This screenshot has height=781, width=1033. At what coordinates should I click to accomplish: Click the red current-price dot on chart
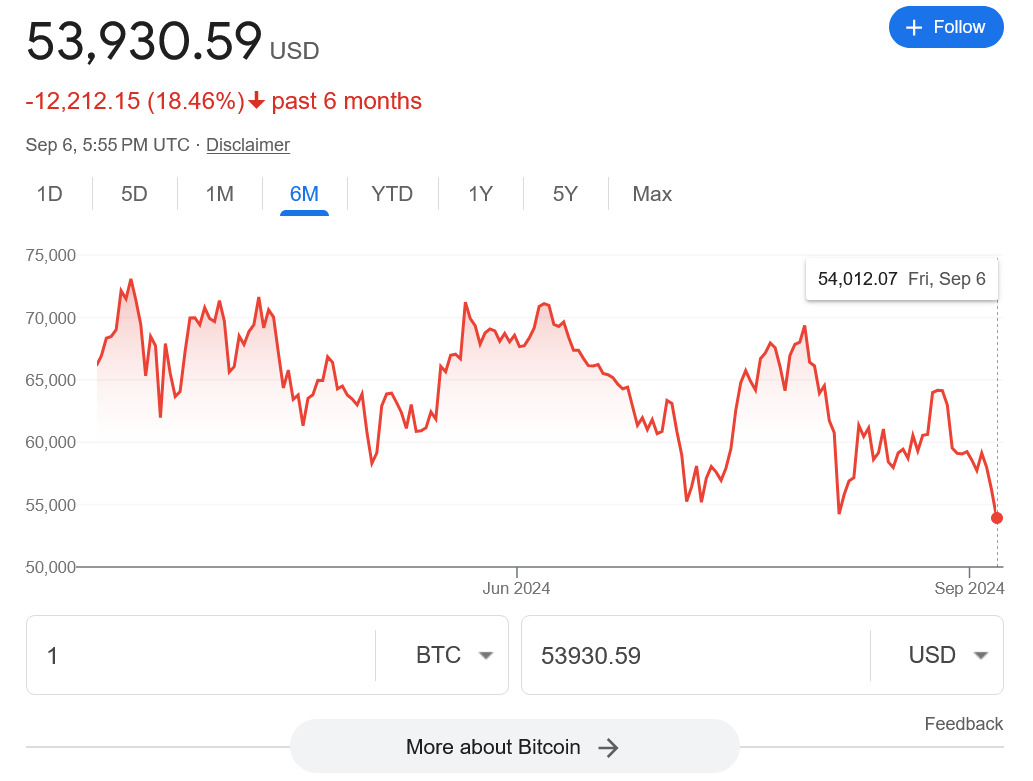click(997, 518)
